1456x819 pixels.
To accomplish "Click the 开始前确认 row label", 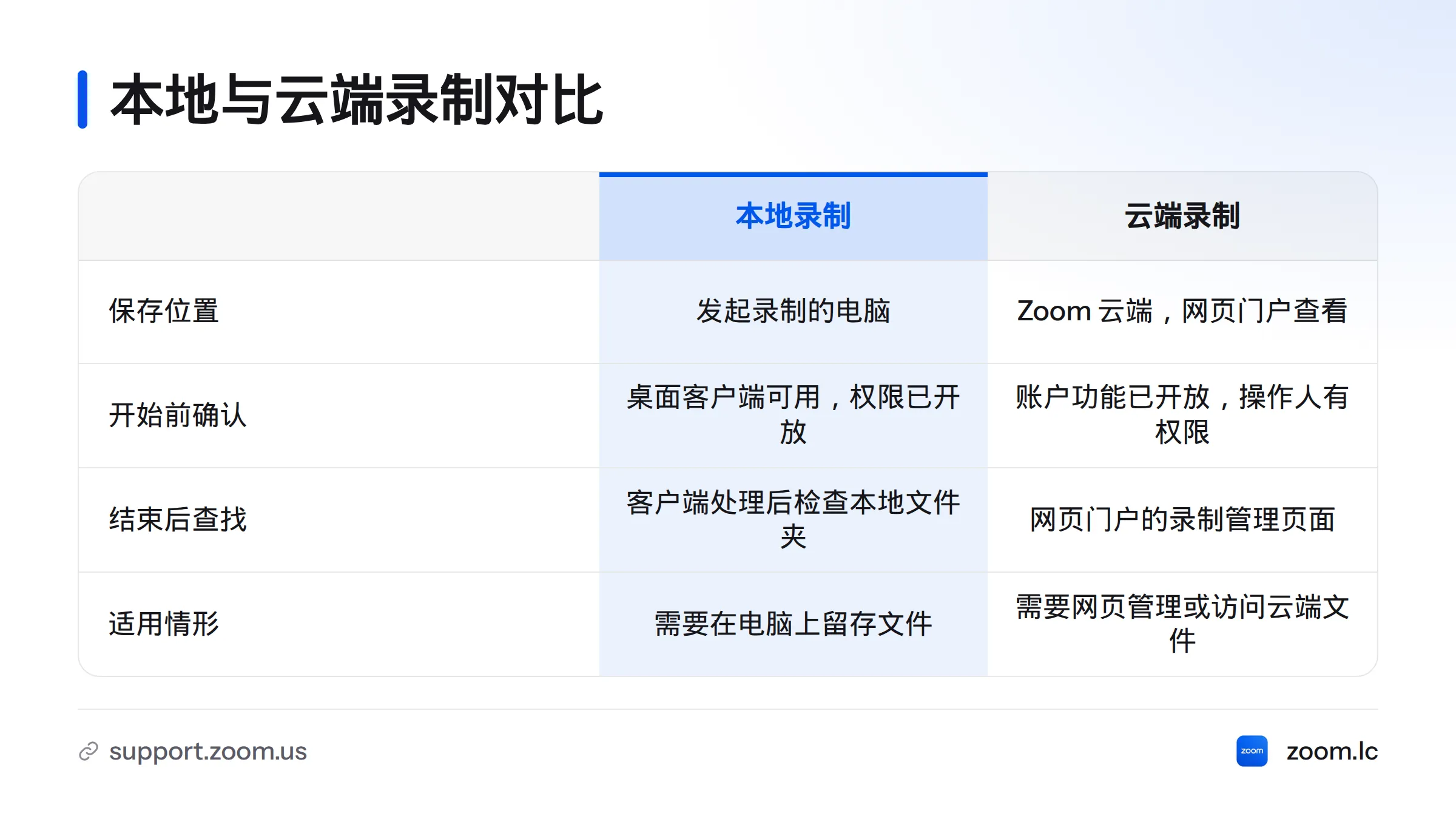I will 178,416.
